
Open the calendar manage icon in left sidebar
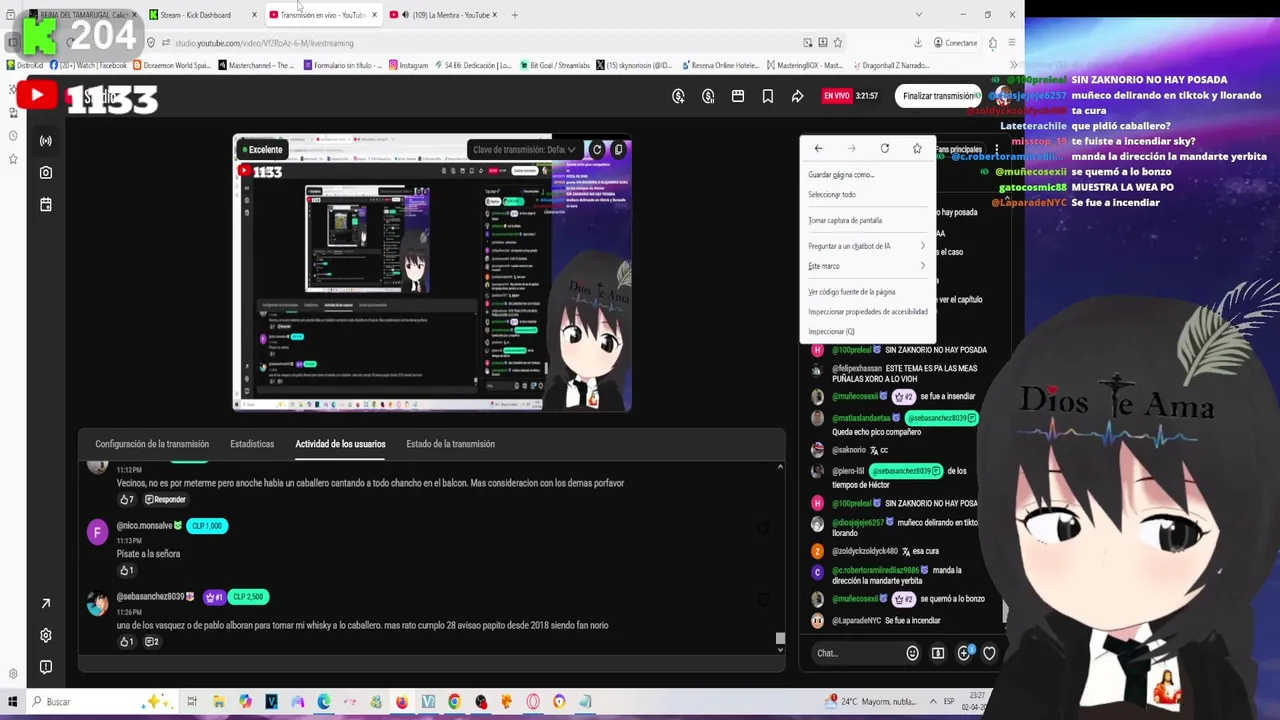click(x=45, y=205)
